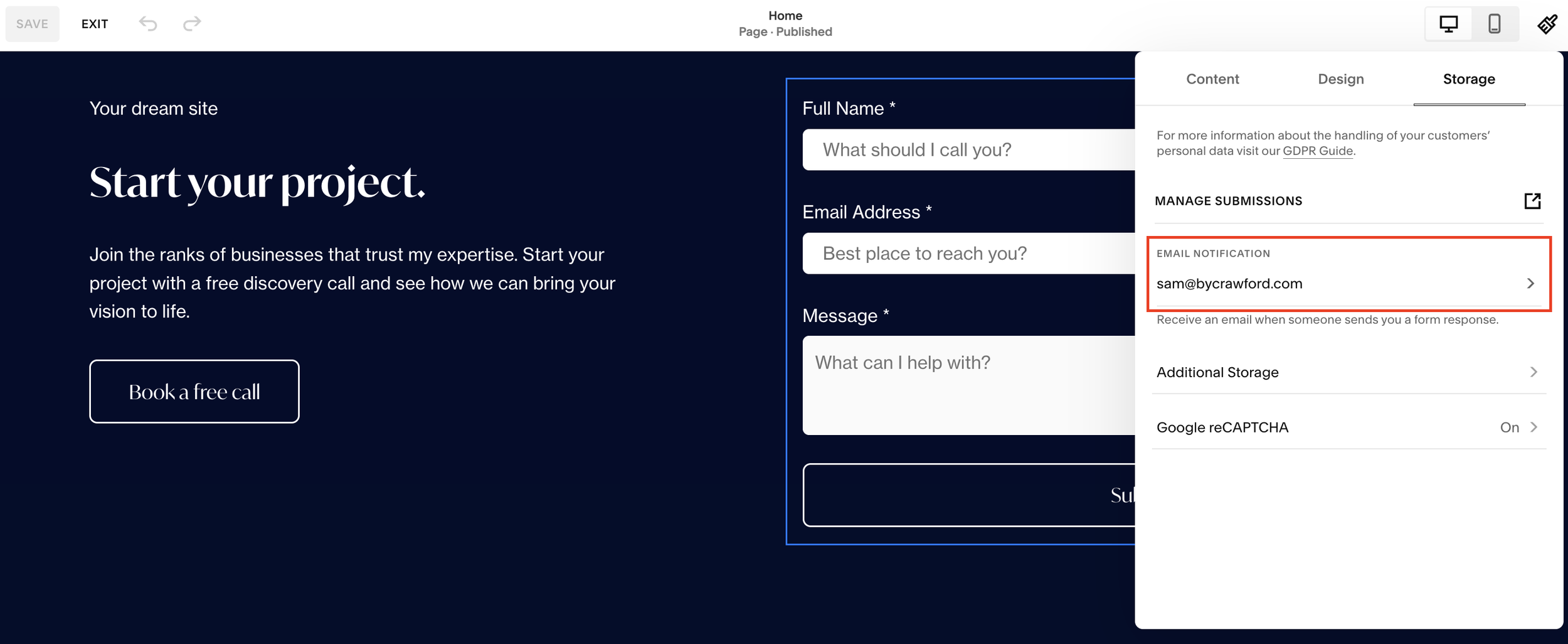
Task: Click the redo arrow icon
Action: 193,23
